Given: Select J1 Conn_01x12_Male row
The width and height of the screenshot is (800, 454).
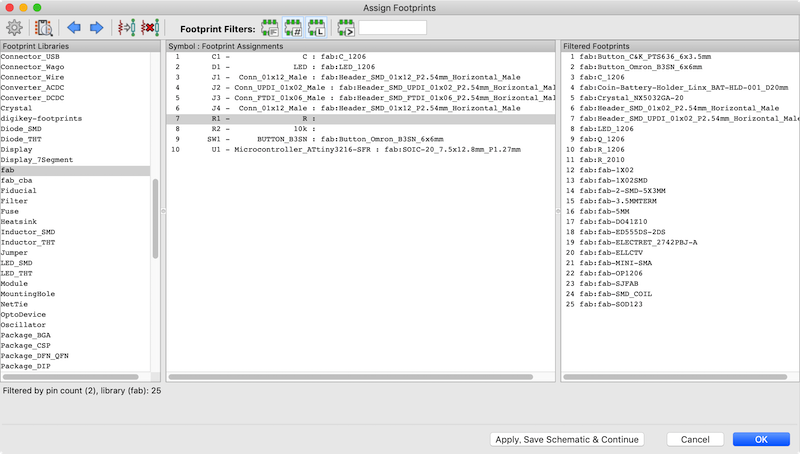Looking at the screenshot, I should [361, 78].
